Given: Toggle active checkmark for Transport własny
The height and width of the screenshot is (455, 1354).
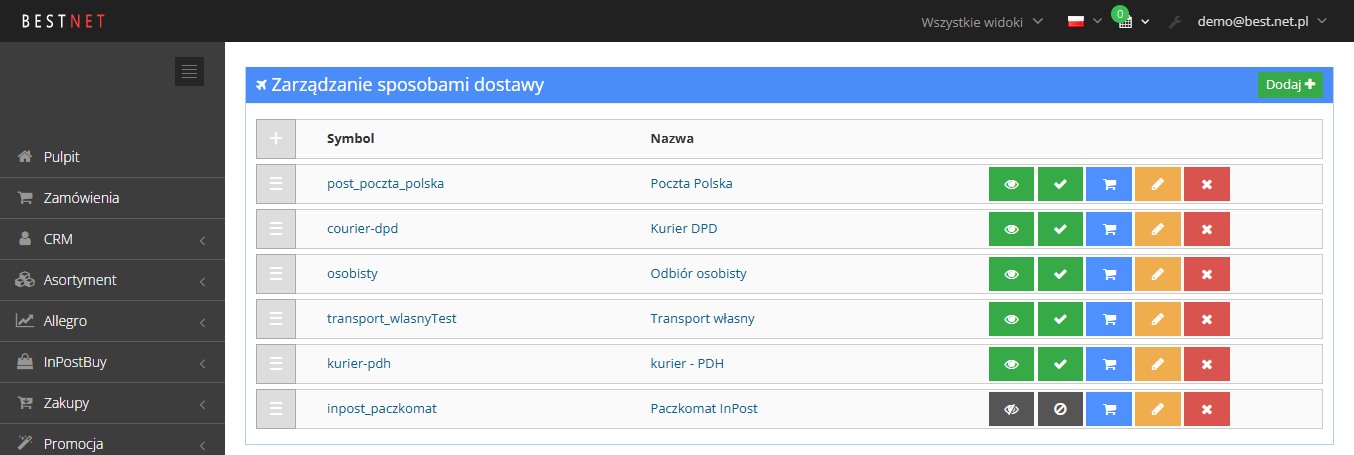Looking at the screenshot, I should pyautogui.click(x=1060, y=319).
